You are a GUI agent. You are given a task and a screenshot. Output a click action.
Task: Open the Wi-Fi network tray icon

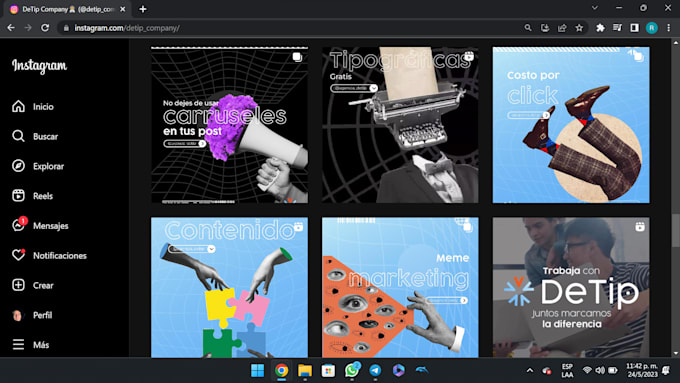point(587,370)
